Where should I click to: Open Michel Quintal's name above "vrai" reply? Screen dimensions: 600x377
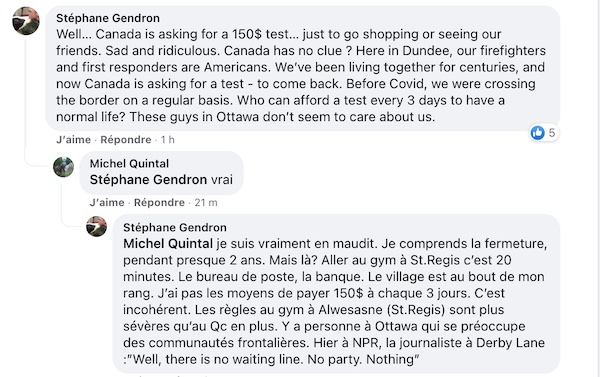(x=129, y=163)
